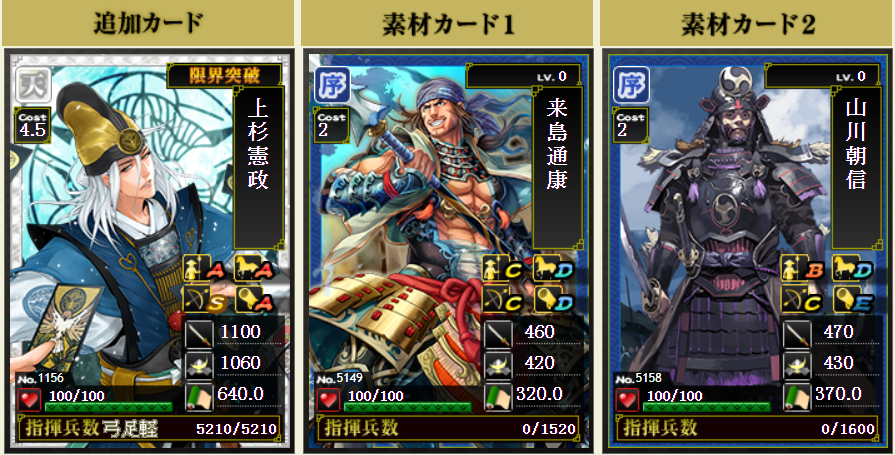Click the 序 rarity badge on 山川朝信 card
Viewport: 895px width, 455px height.
point(631,86)
